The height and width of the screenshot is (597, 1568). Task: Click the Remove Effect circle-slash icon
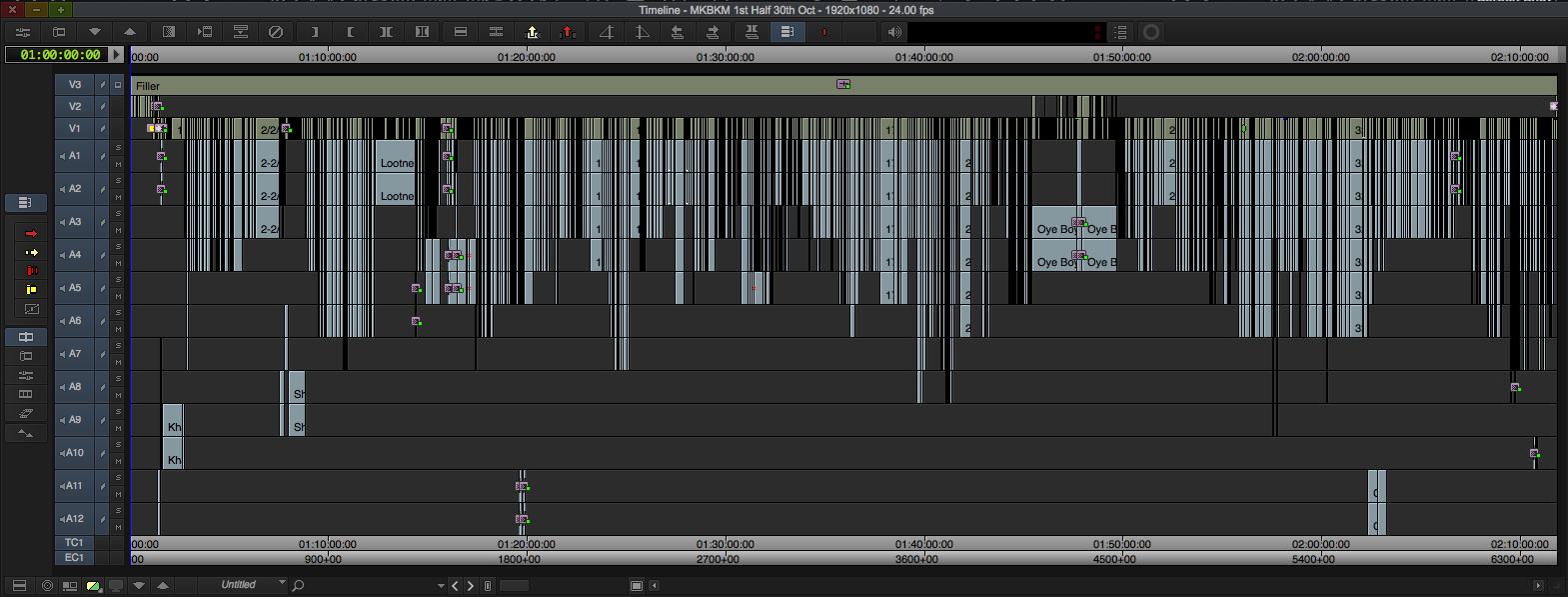(x=276, y=32)
